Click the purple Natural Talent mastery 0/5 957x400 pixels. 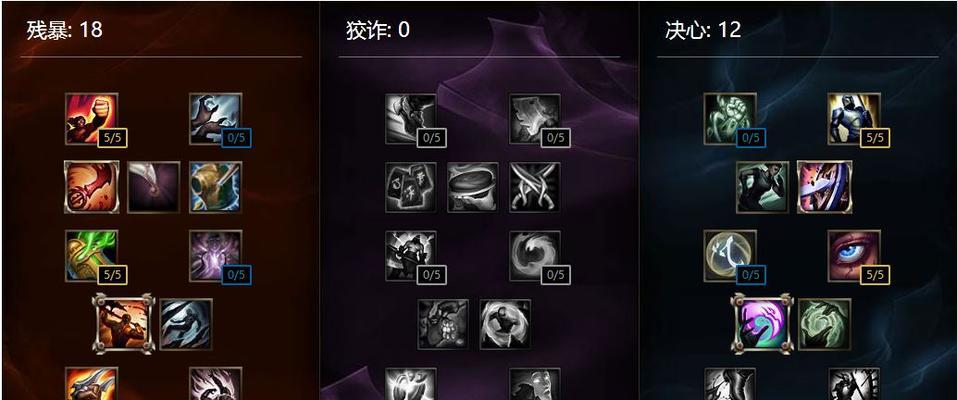pos(215,256)
